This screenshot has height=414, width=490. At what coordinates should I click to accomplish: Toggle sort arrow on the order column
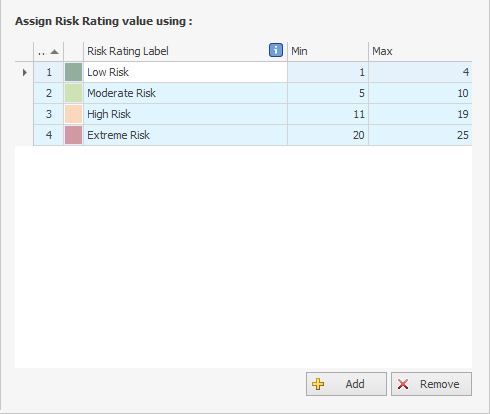tap(54, 52)
